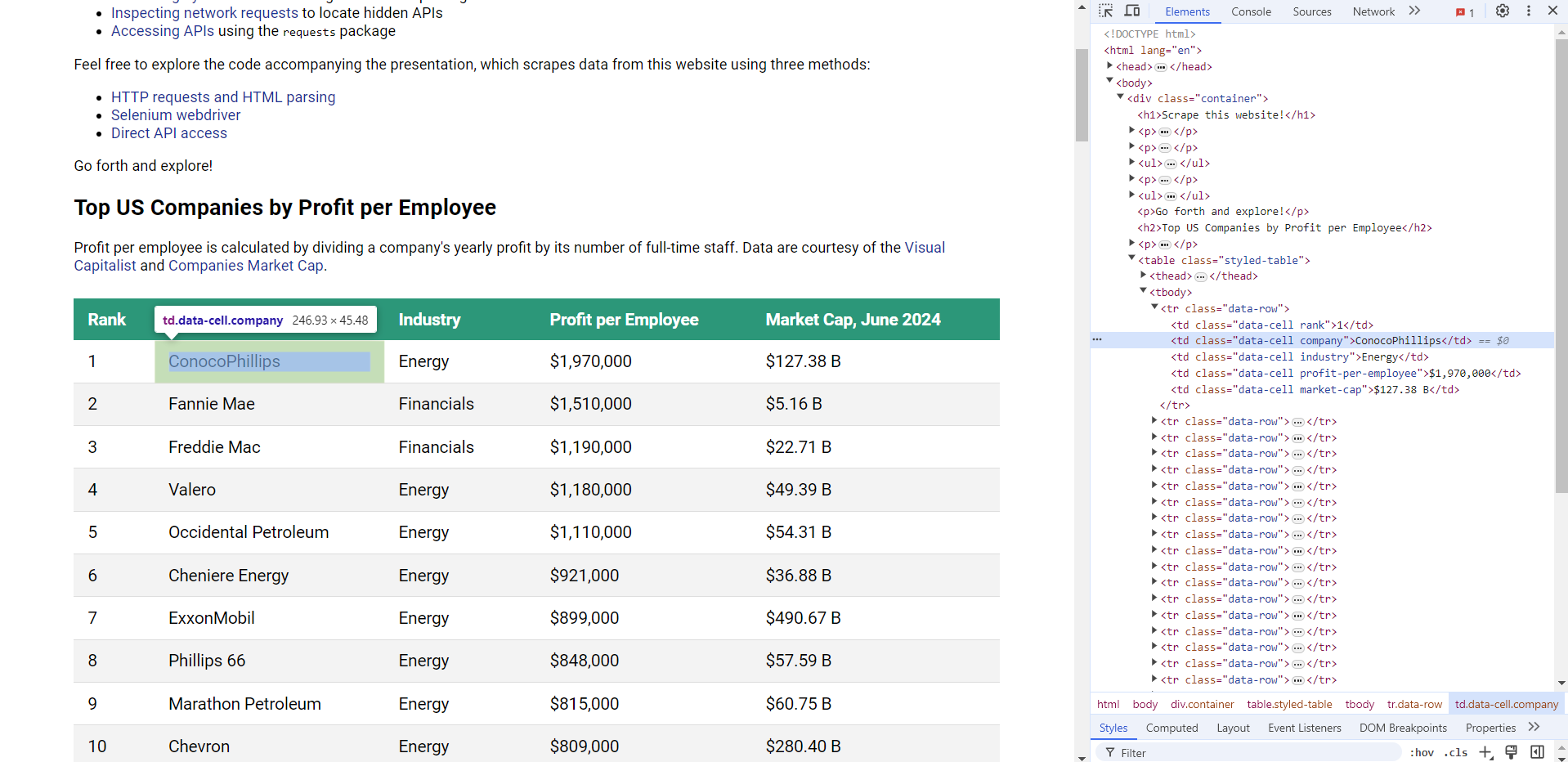
Task: Open the Event Listeners tab
Action: tap(1305, 728)
